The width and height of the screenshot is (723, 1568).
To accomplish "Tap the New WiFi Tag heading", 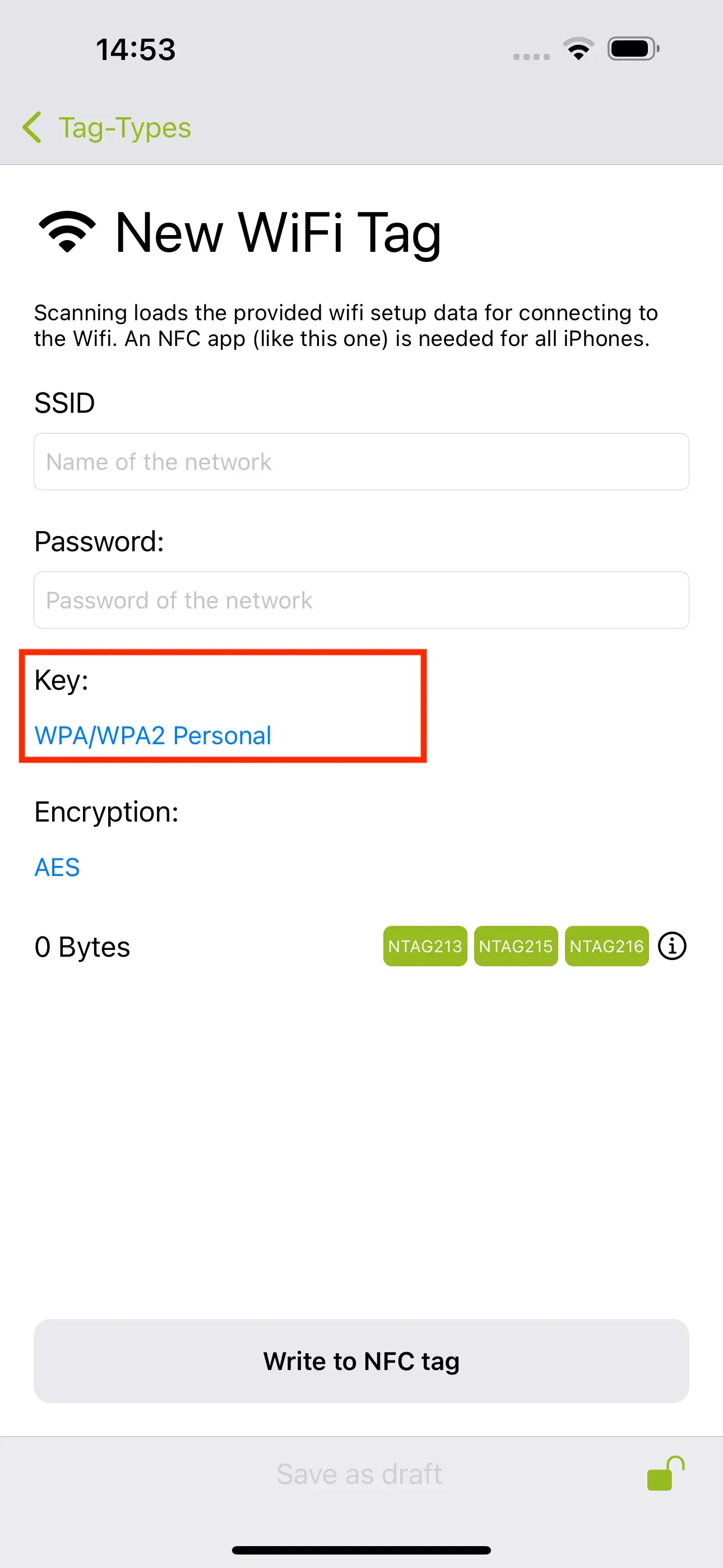I will tap(277, 233).
